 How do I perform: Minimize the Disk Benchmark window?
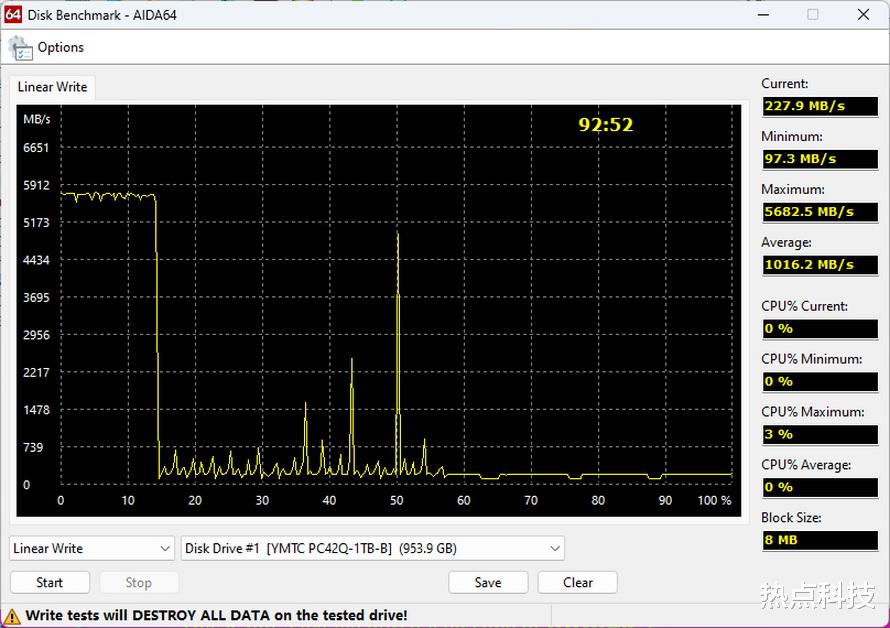click(763, 14)
